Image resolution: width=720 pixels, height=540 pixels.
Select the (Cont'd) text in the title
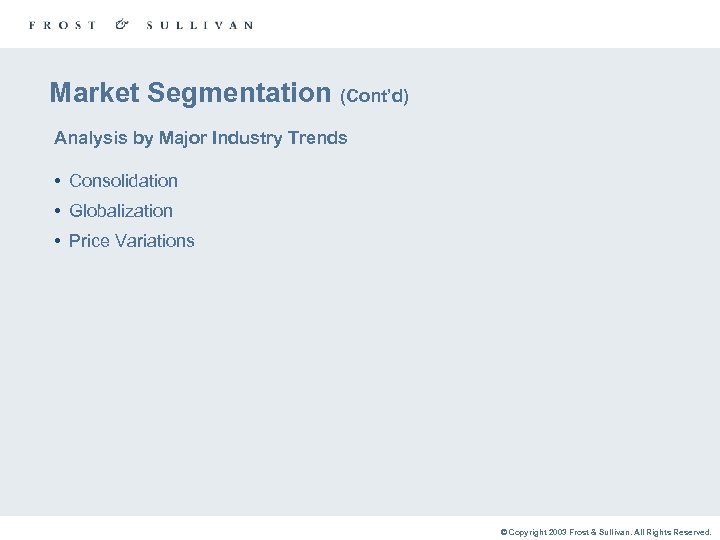point(374,97)
